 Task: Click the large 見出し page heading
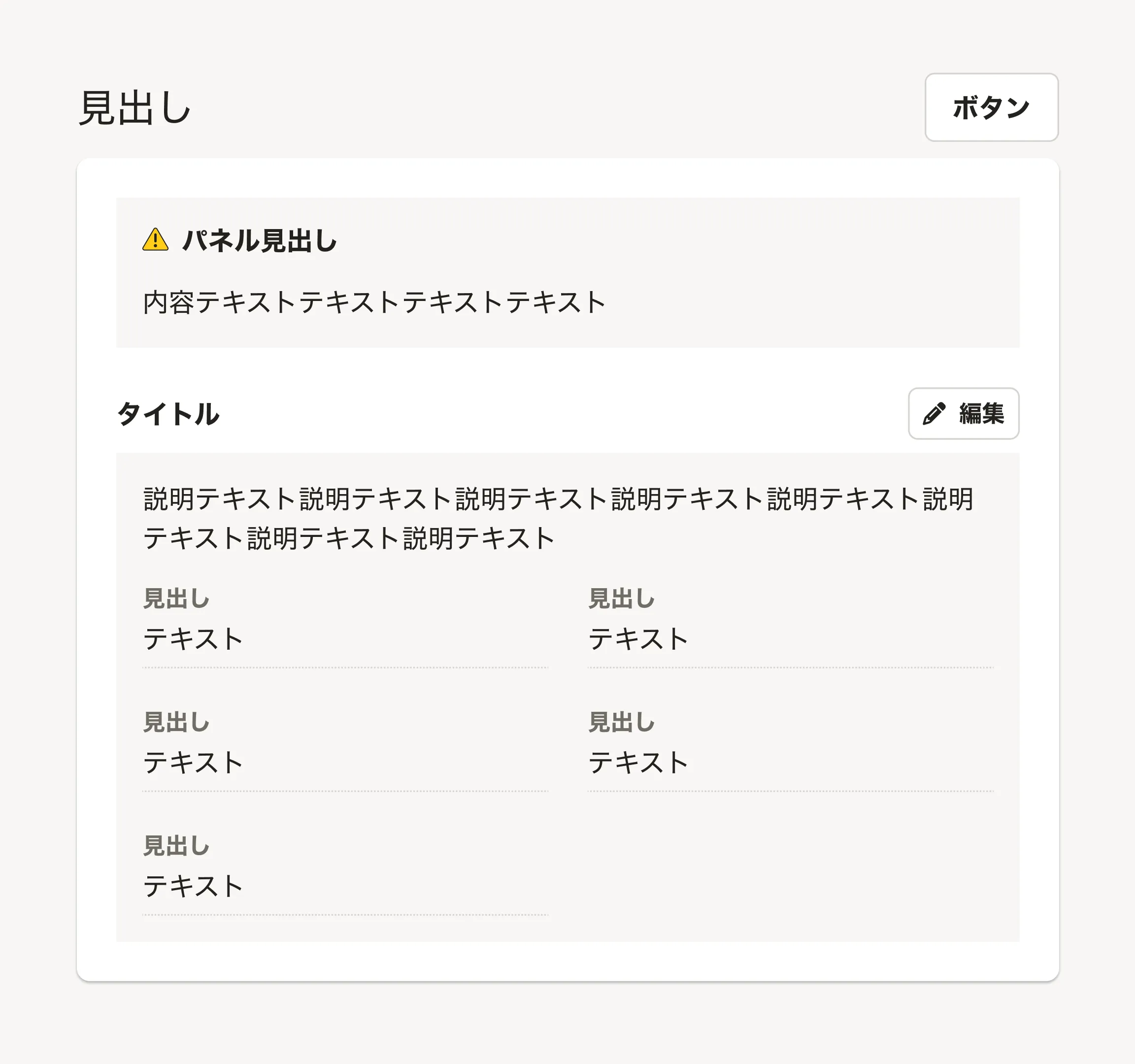(x=135, y=108)
